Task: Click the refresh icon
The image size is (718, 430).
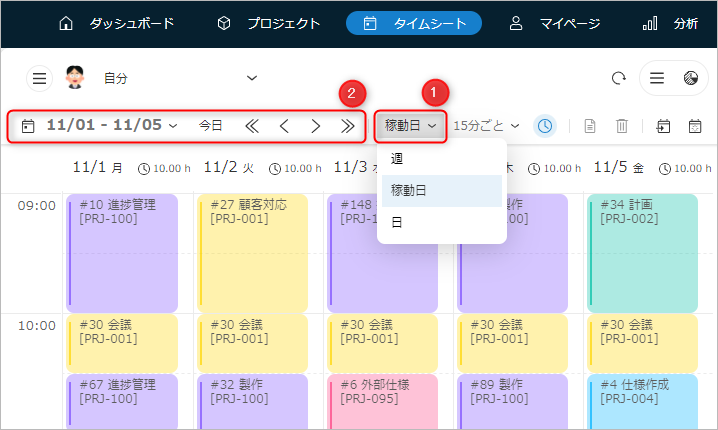Action: click(618, 78)
